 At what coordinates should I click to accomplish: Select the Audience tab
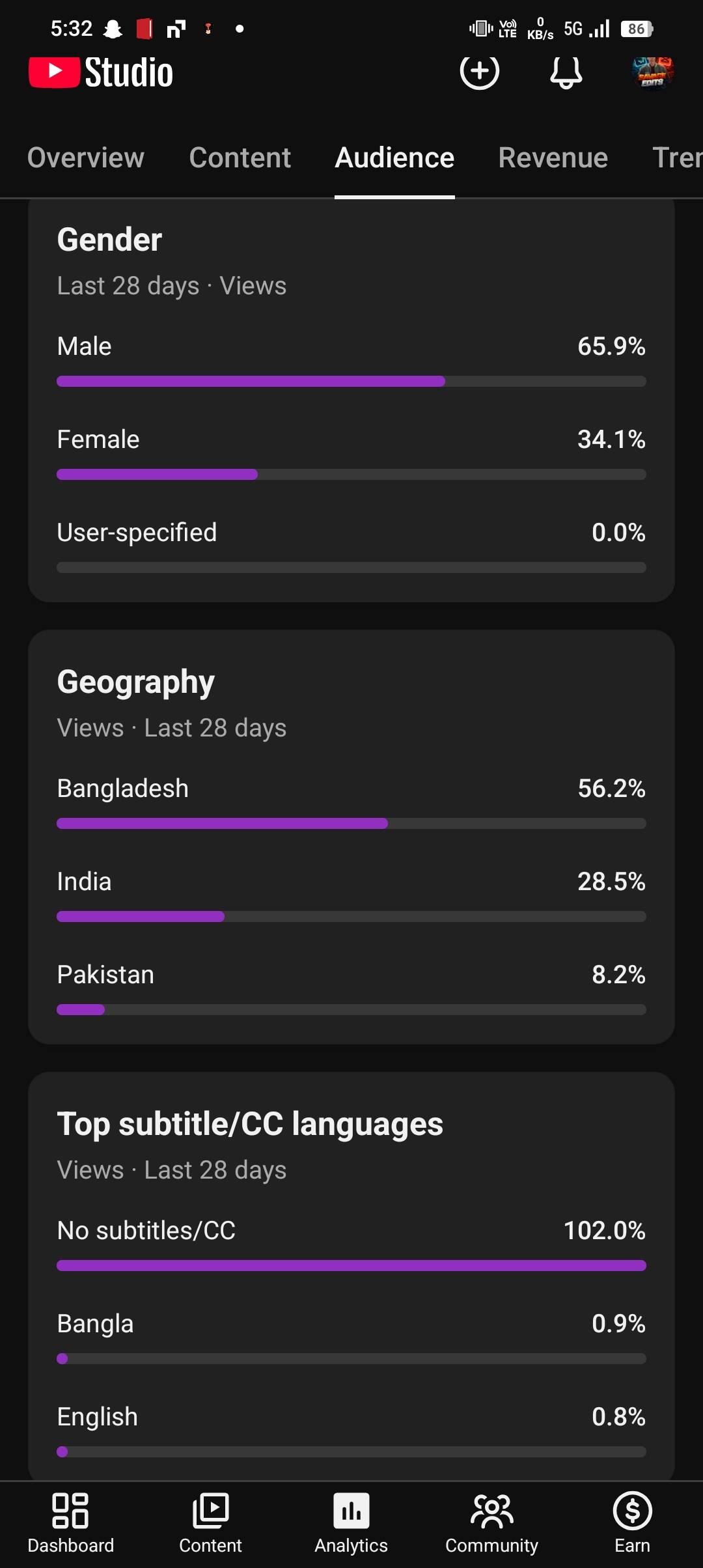tap(394, 158)
